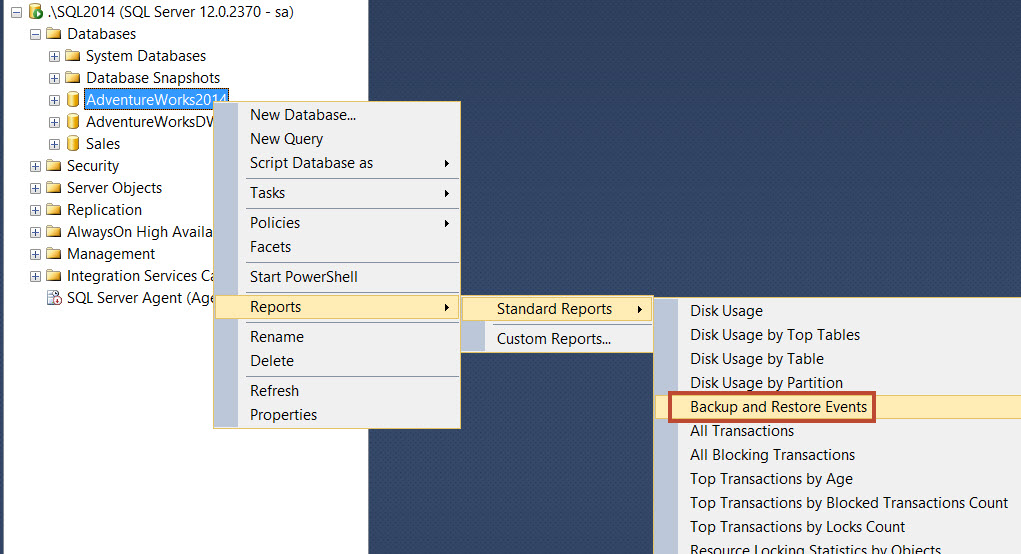Expand the AdventureWorksDW database node
Image resolution: width=1021 pixels, height=554 pixels.
tap(54, 122)
